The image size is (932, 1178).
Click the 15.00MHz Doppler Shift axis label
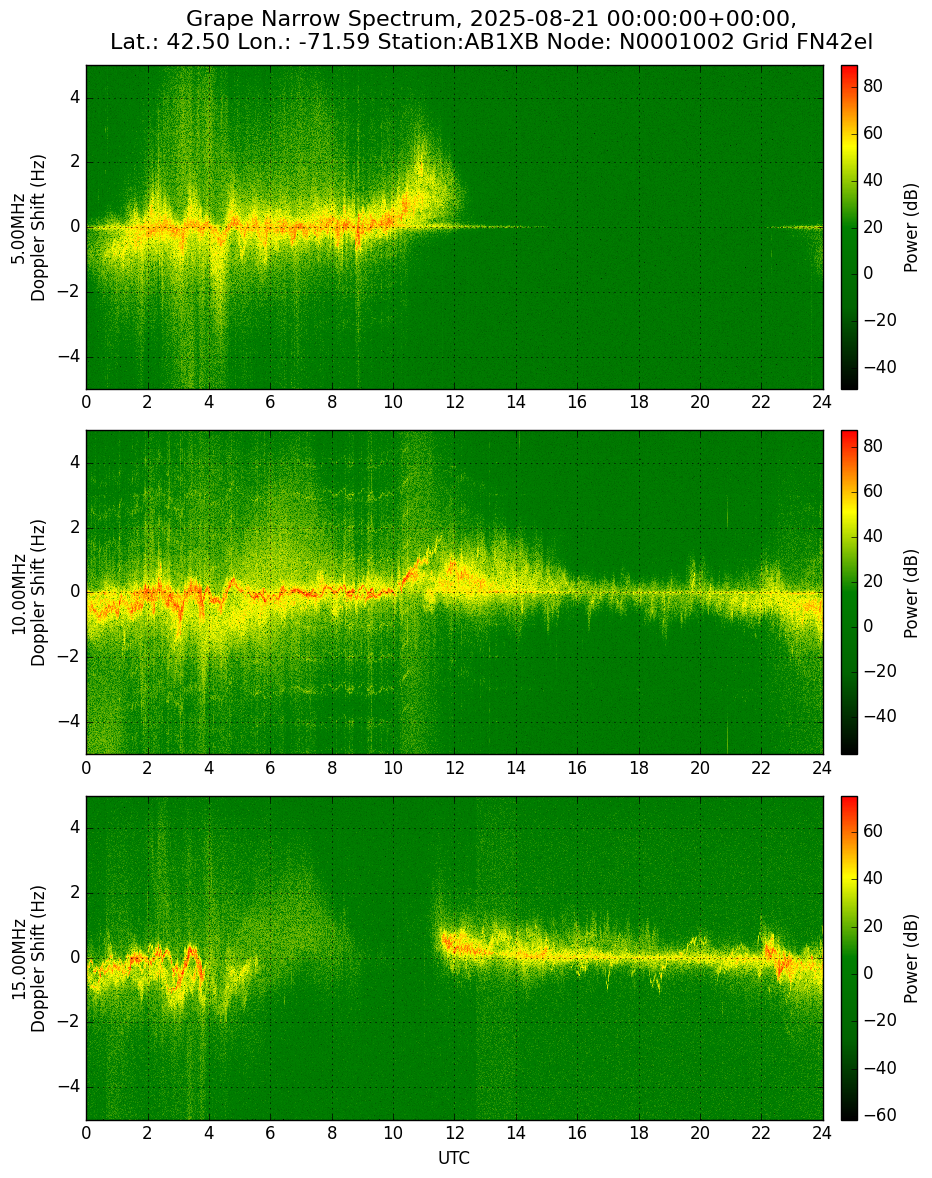pos(28,959)
